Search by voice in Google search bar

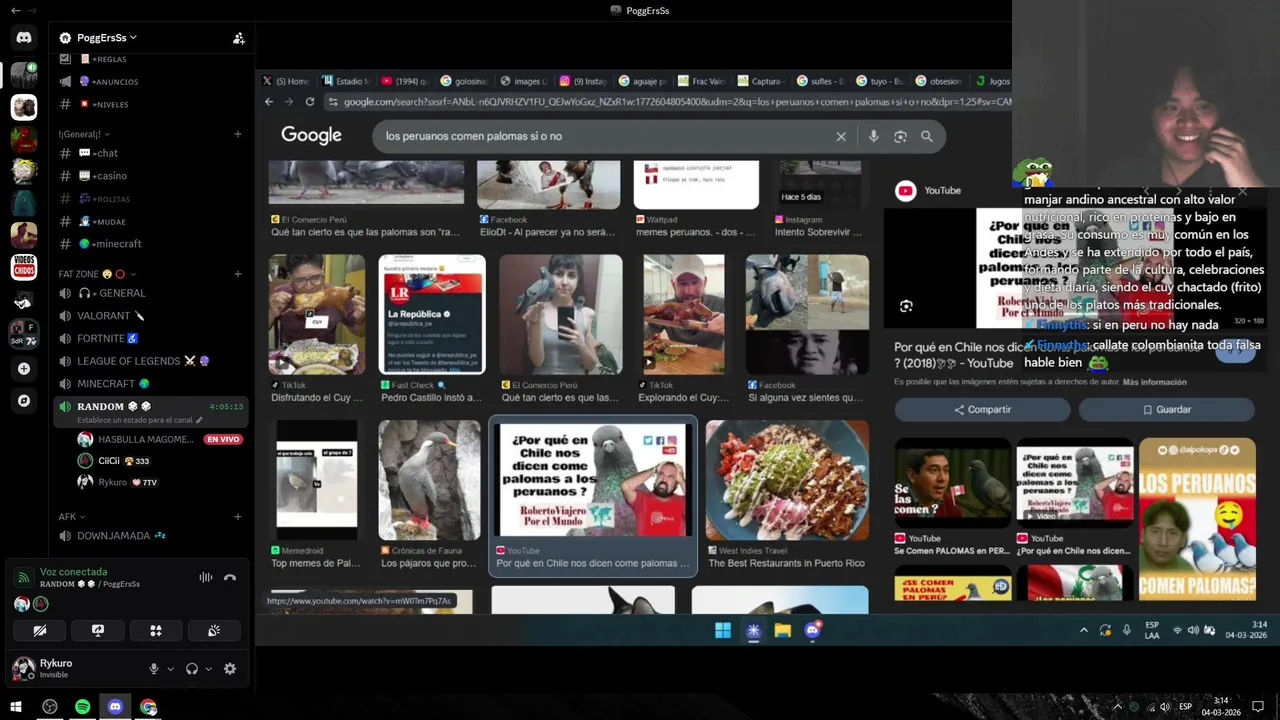pos(874,136)
